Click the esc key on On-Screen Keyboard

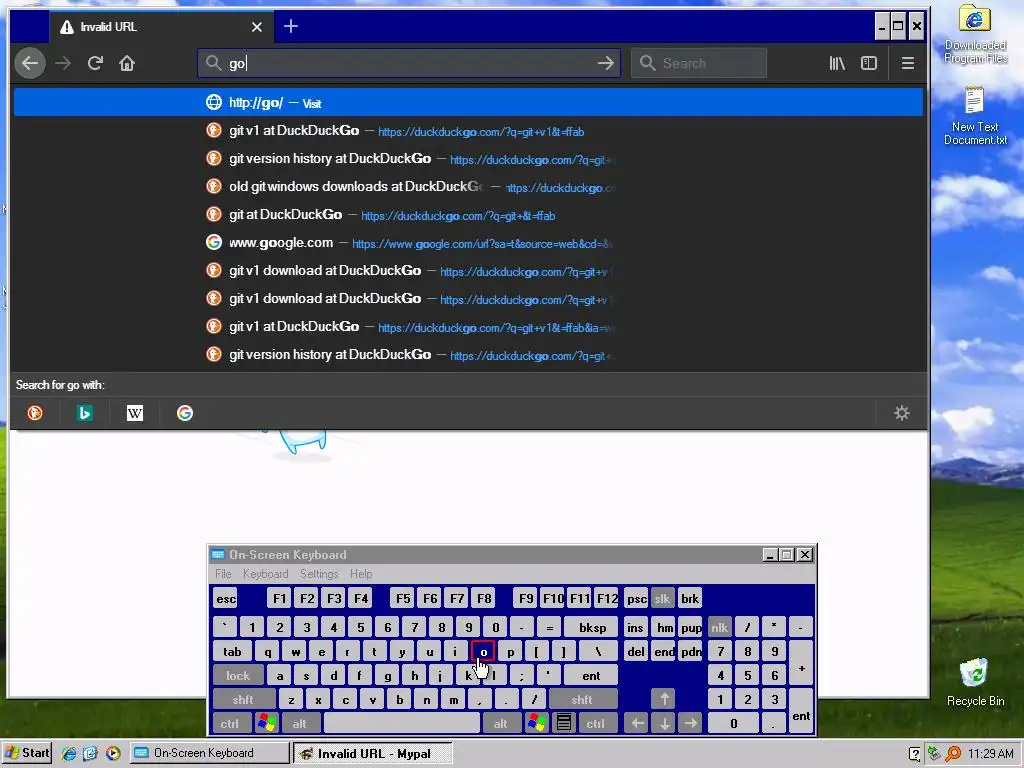pos(226,598)
